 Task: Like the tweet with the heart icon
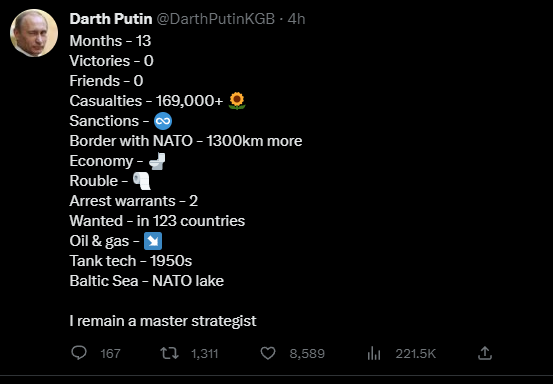point(268,353)
